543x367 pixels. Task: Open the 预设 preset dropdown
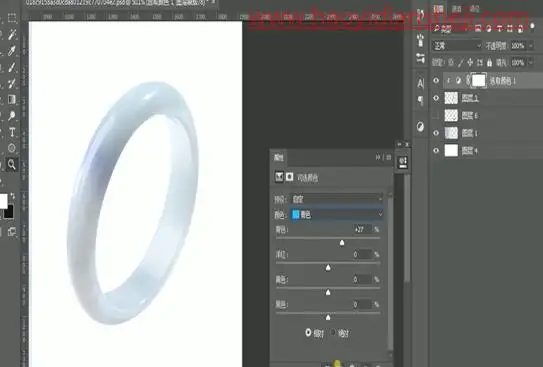tap(337, 199)
